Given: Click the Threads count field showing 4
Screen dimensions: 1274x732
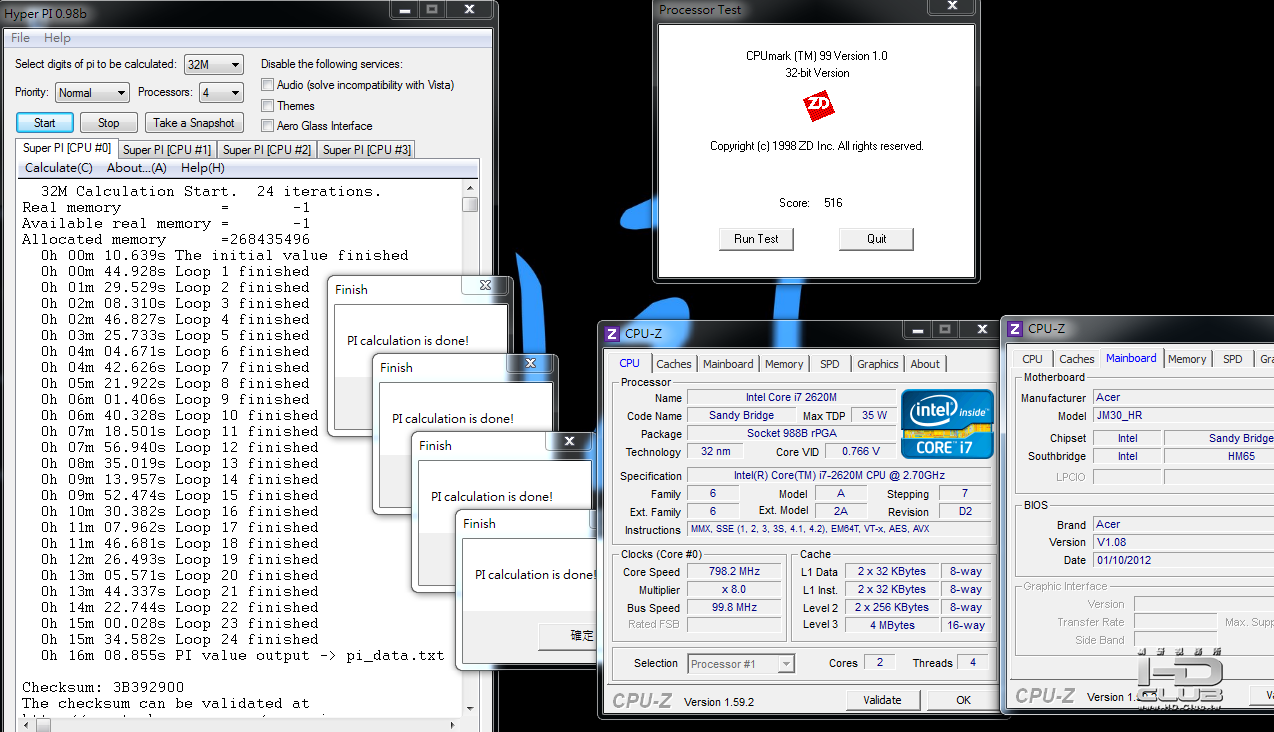Looking at the screenshot, I should pyautogui.click(x=972, y=663).
